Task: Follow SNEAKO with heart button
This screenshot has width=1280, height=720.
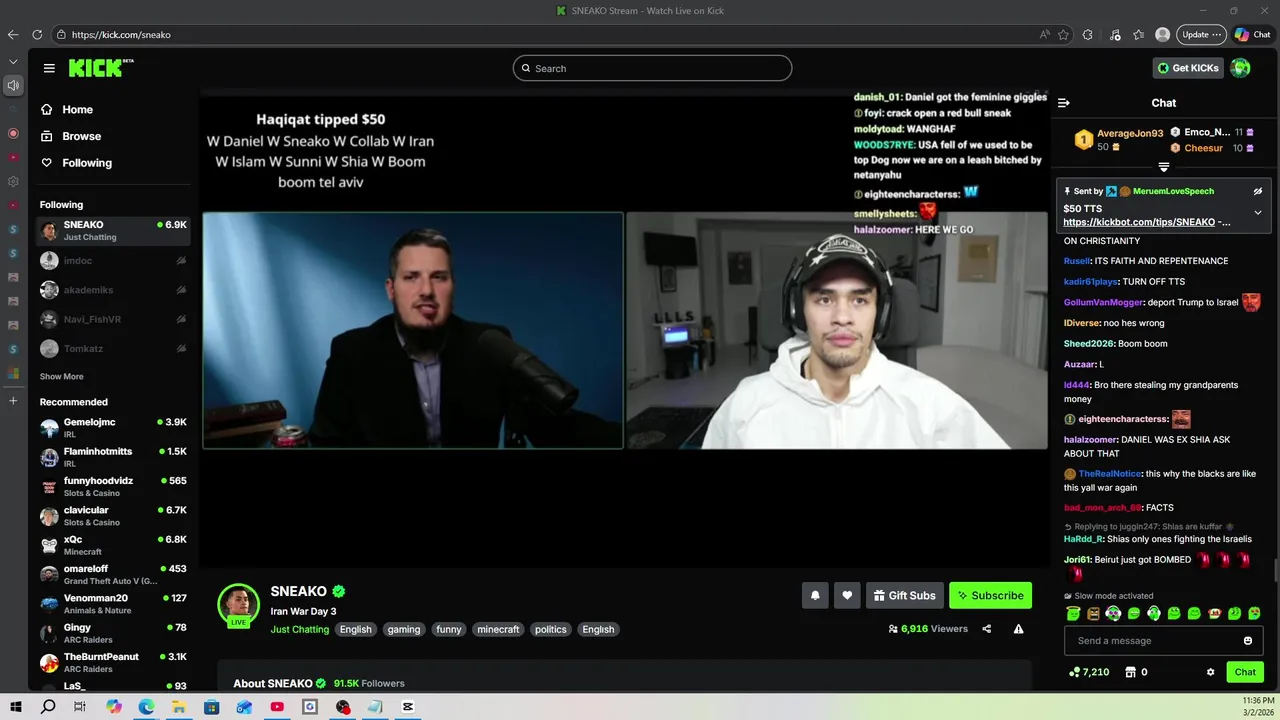Action: [847, 596]
